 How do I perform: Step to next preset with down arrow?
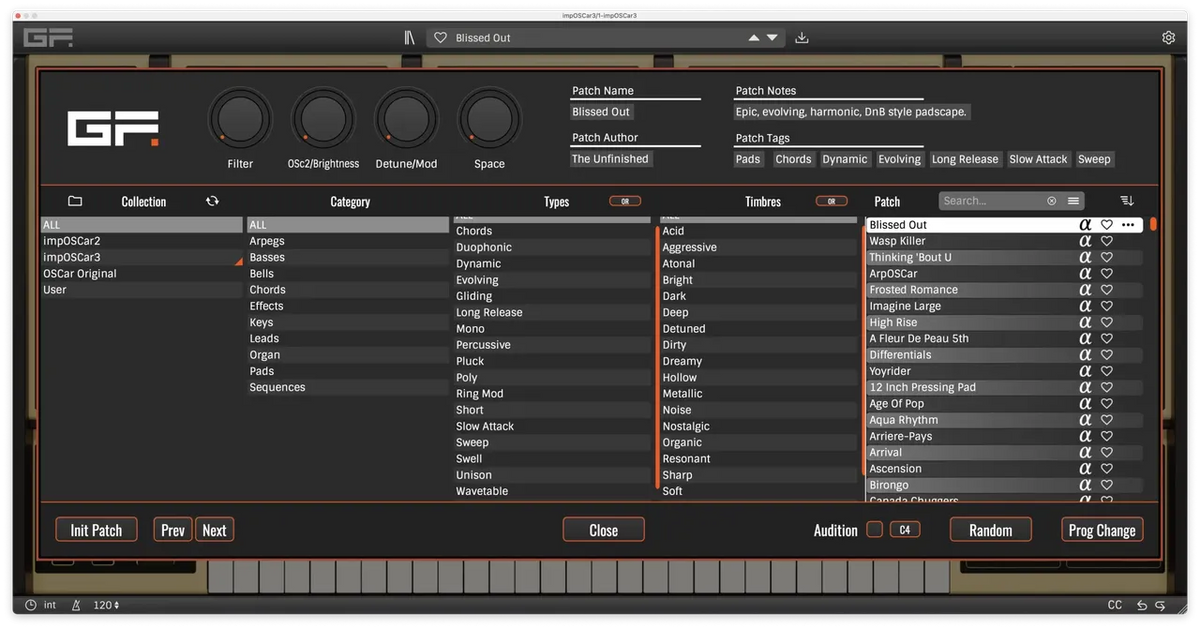point(772,38)
